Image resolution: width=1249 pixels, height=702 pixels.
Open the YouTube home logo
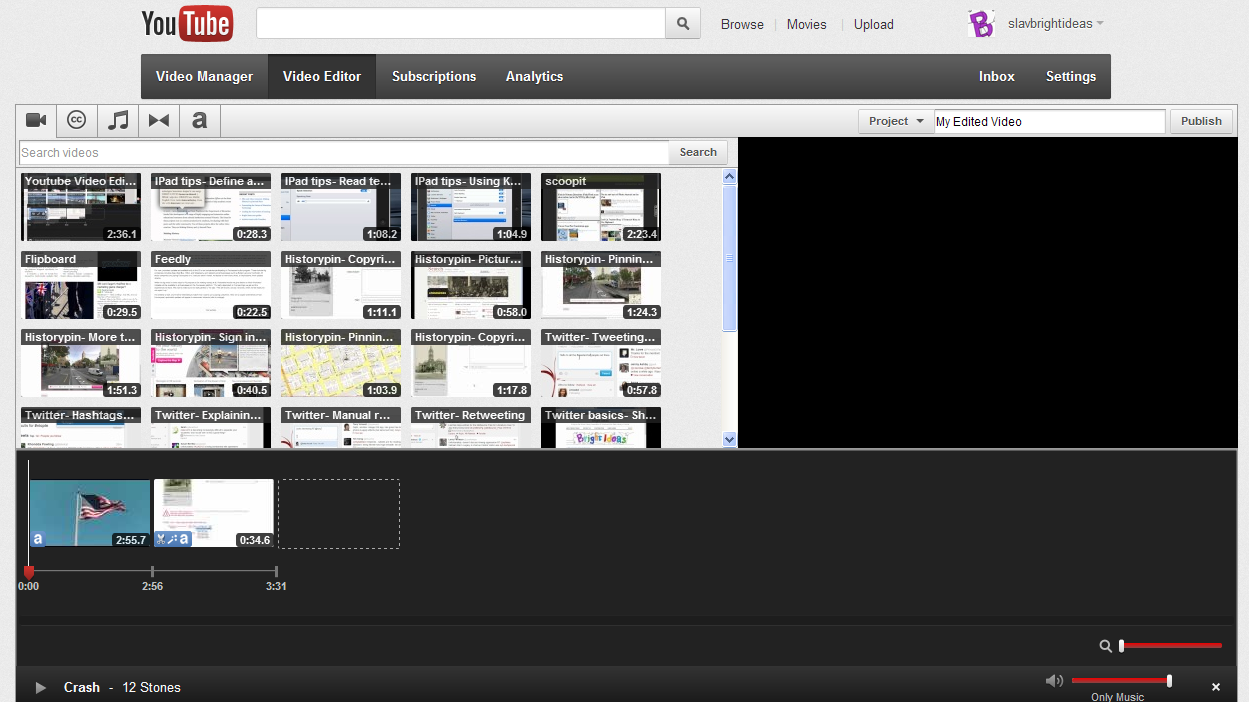pyautogui.click(x=187, y=24)
